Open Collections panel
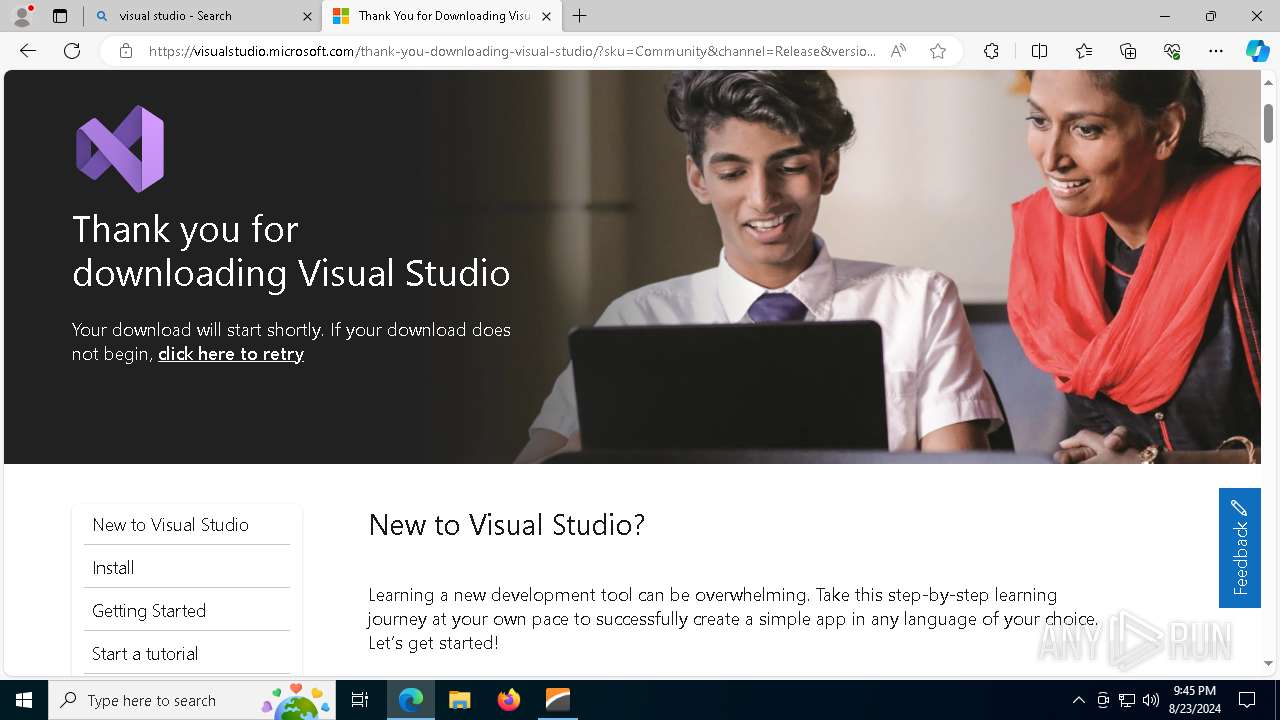The height and width of the screenshot is (720, 1280). point(1128,51)
